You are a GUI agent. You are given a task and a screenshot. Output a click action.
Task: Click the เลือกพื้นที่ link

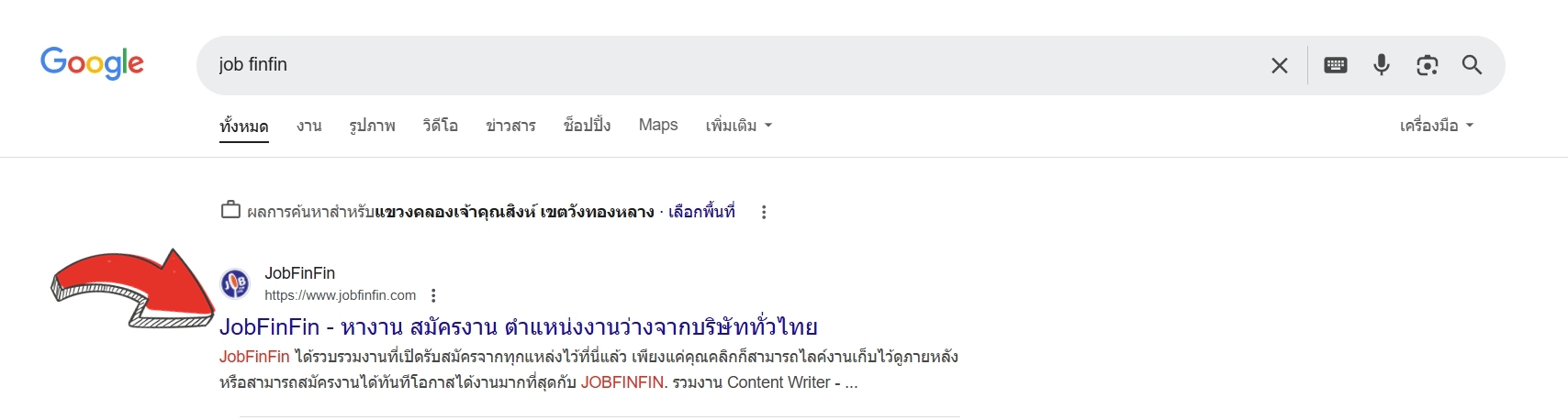[x=701, y=212]
